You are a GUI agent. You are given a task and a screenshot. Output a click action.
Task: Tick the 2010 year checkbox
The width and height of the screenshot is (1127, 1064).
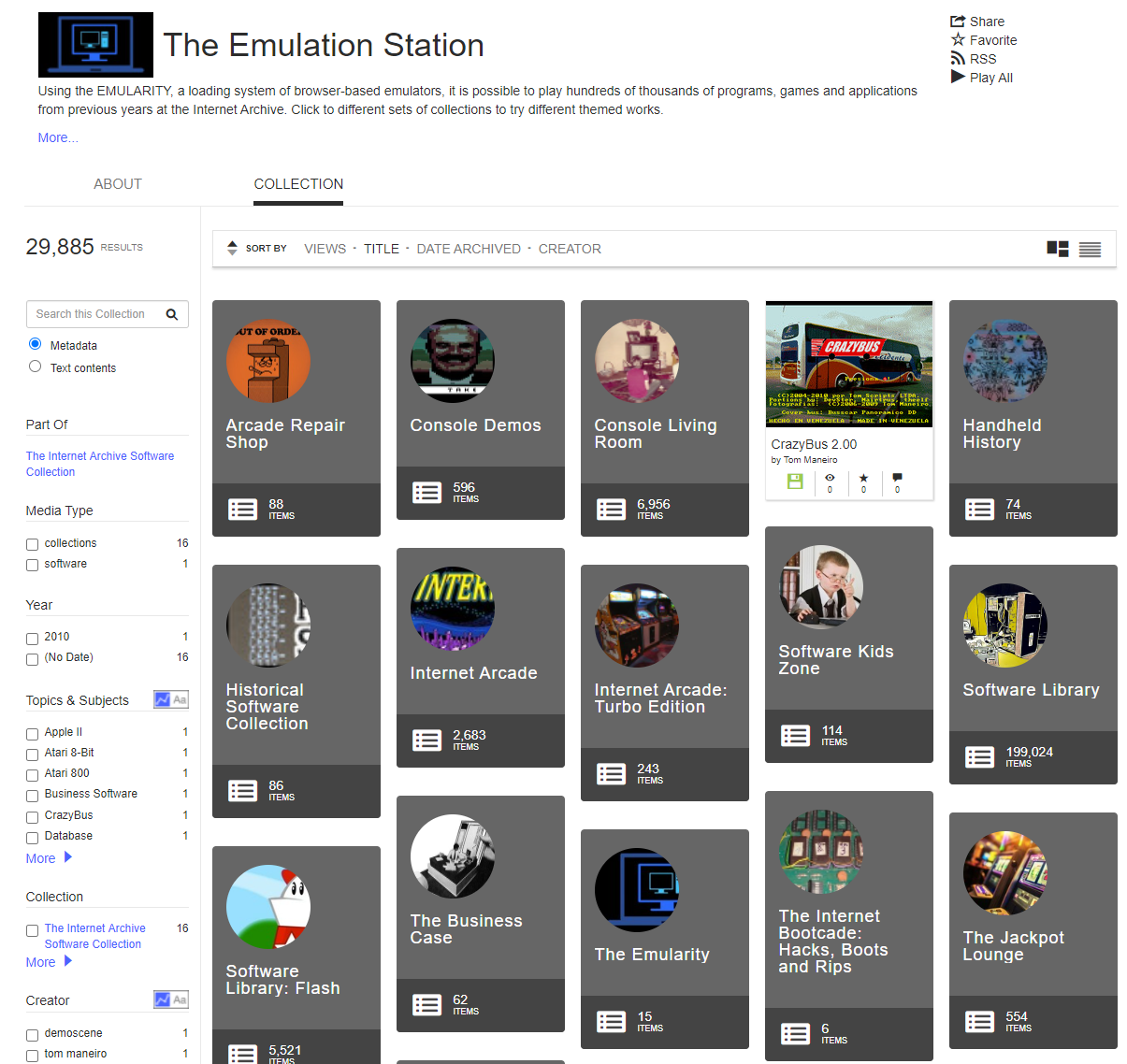pos(33,639)
